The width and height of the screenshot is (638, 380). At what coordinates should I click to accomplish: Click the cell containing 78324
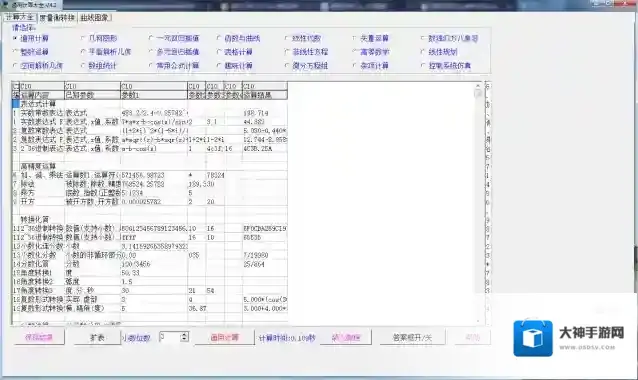tap(215, 175)
